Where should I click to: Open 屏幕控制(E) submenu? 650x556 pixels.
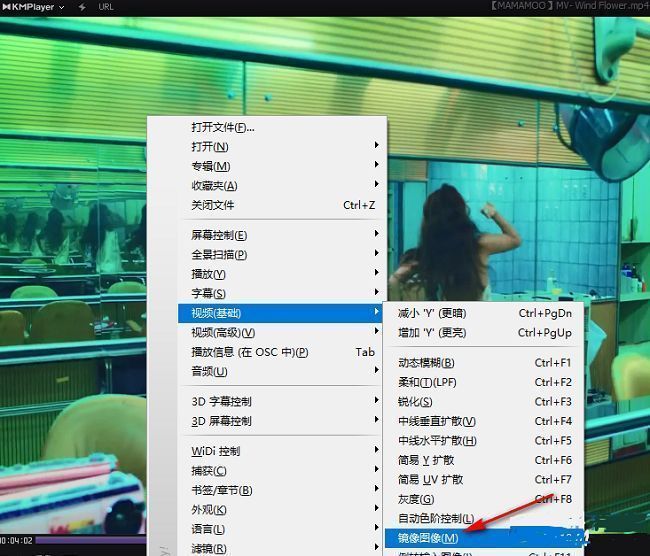(281, 236)
